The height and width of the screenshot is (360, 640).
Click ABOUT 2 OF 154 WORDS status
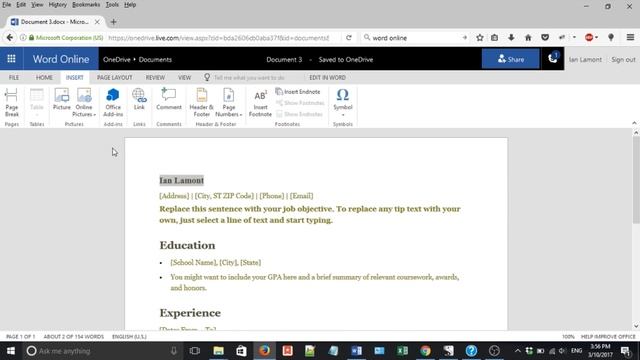click(x=73, y=337)
